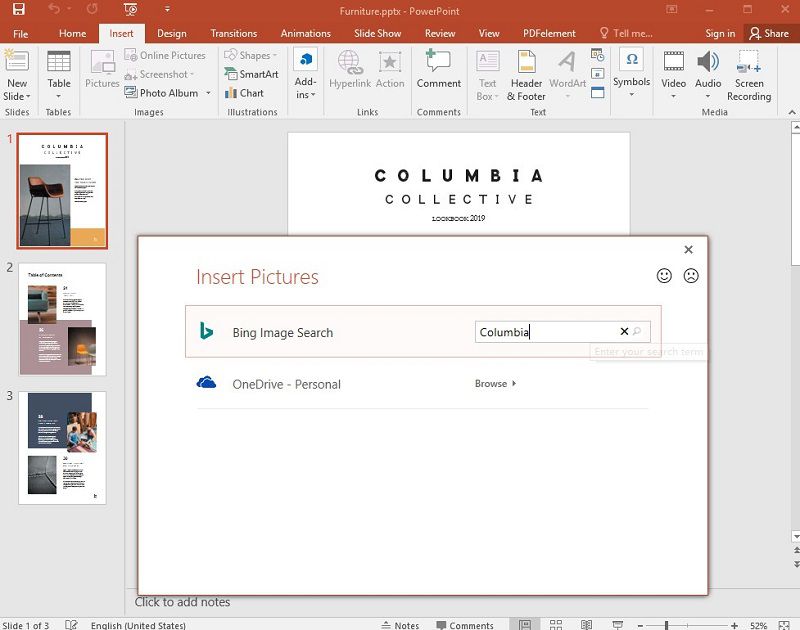Open the Animations tab

[x=306, y=34]
